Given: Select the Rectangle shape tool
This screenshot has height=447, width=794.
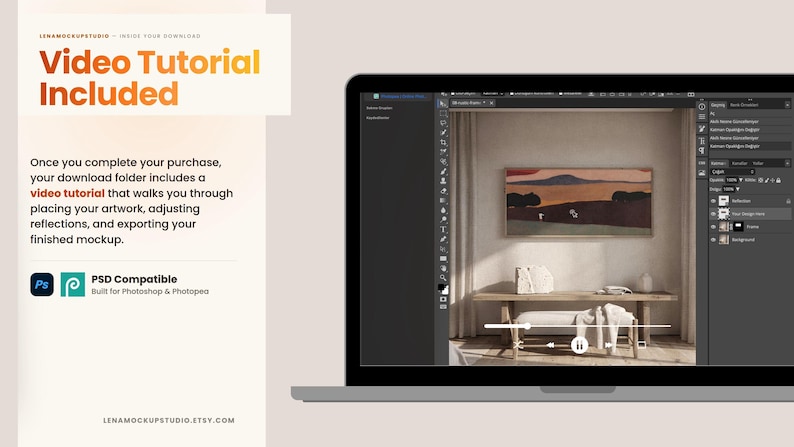Looking at the screenshot, I should [x=443, y=259].
